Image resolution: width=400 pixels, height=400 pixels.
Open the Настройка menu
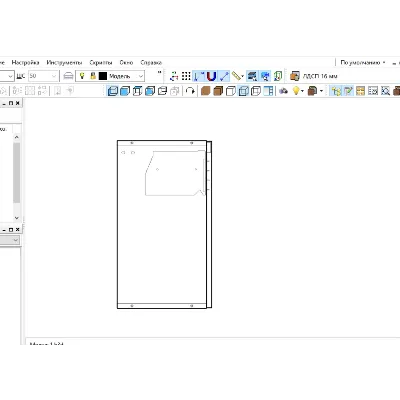pyautogui.click(x=25, y=62)
